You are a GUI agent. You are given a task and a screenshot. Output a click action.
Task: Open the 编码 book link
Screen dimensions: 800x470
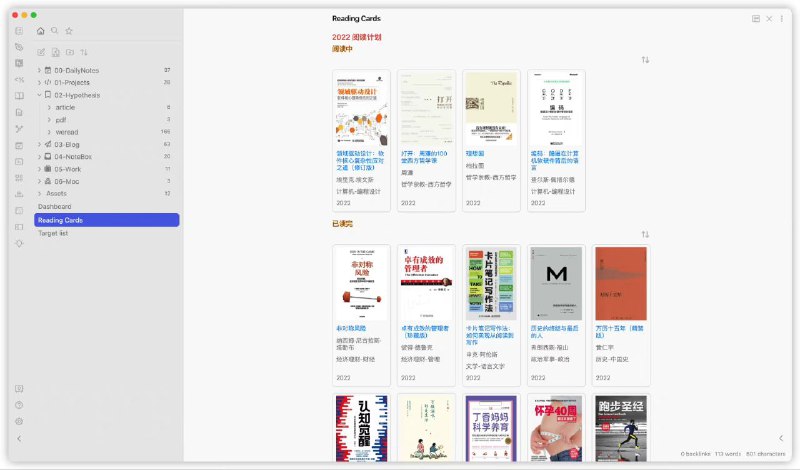tap(555, 160)
